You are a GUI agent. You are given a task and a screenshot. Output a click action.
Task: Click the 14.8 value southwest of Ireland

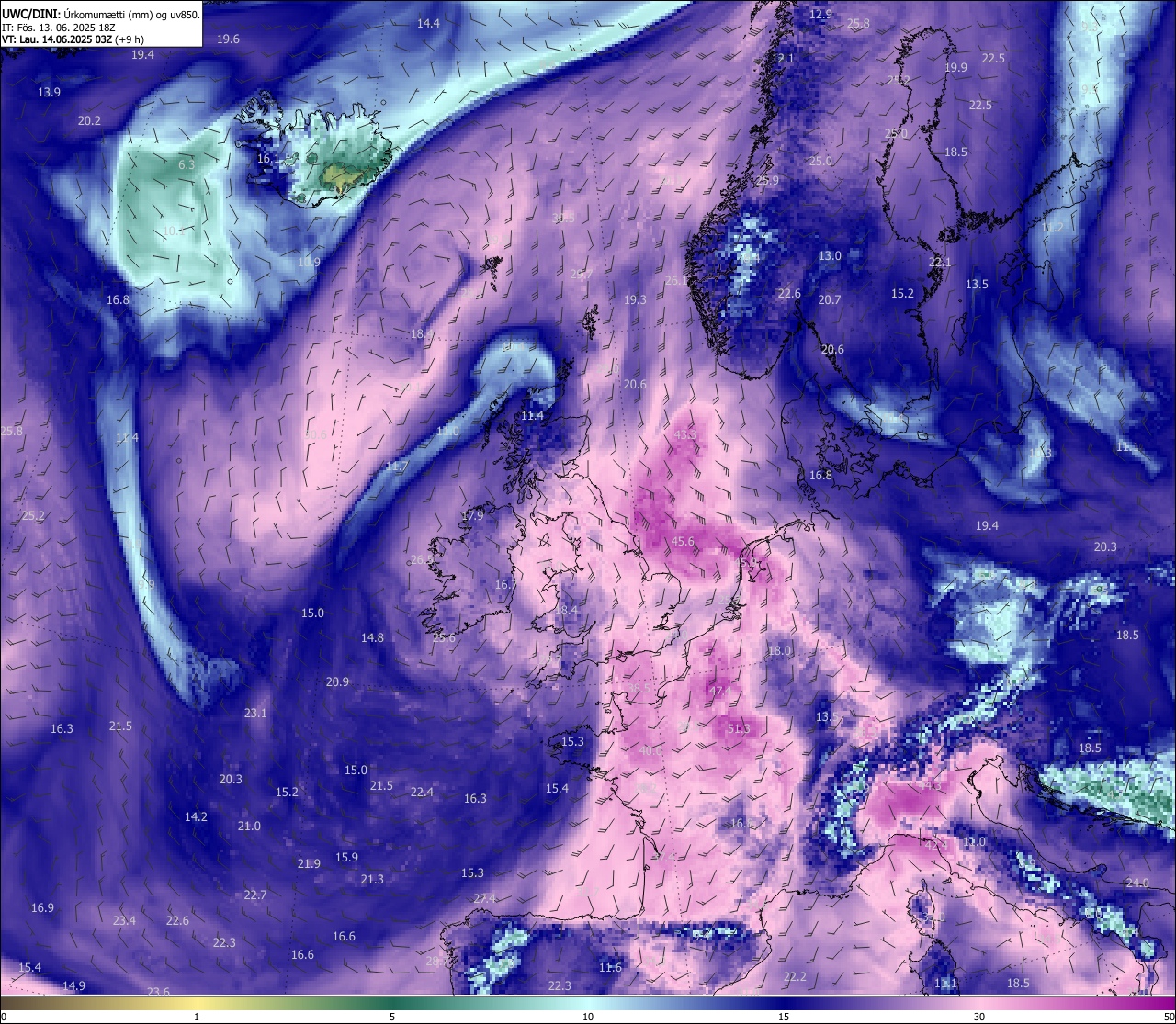pos(372,637)
